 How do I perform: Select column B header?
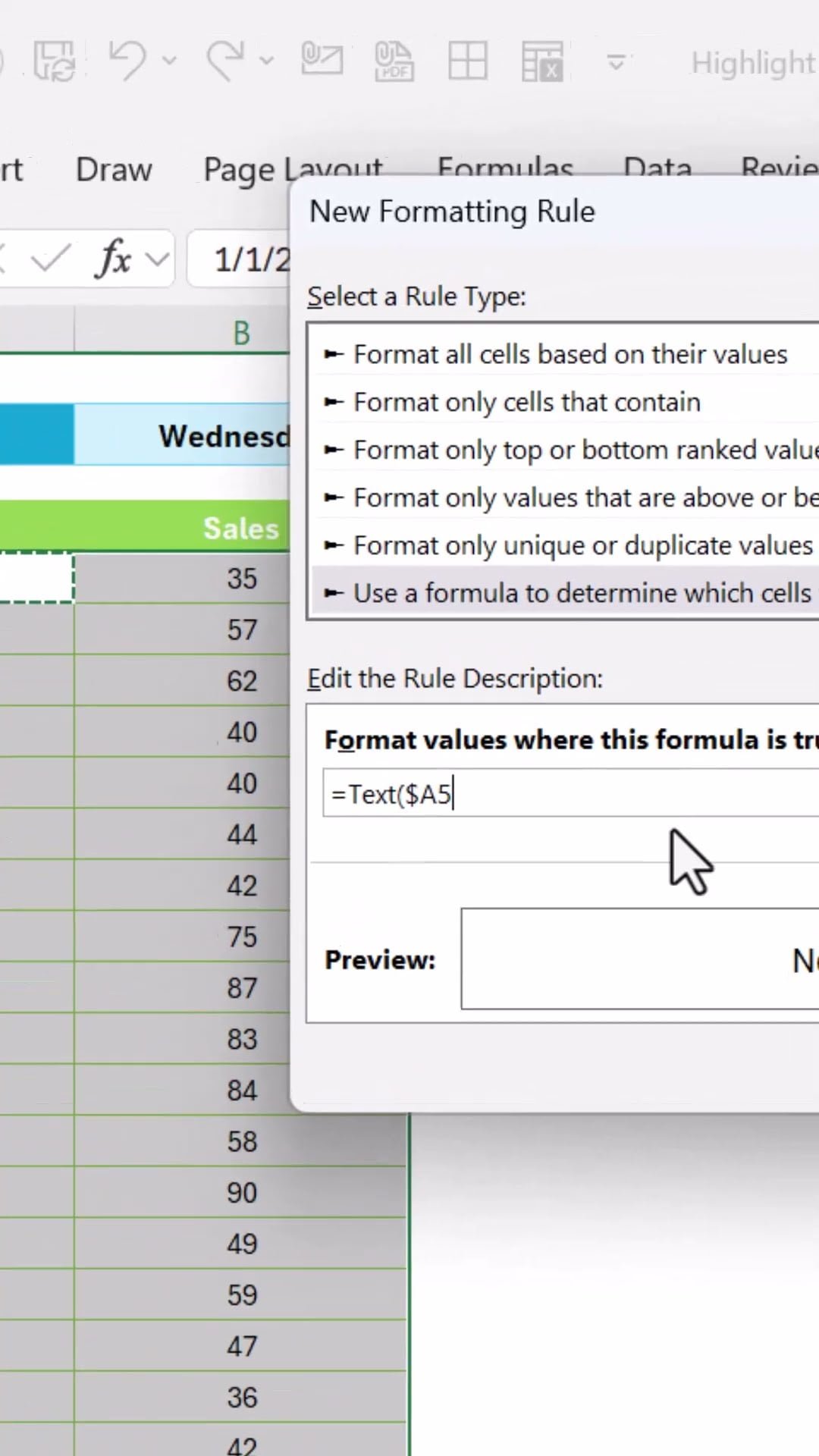tap(241, 332)
